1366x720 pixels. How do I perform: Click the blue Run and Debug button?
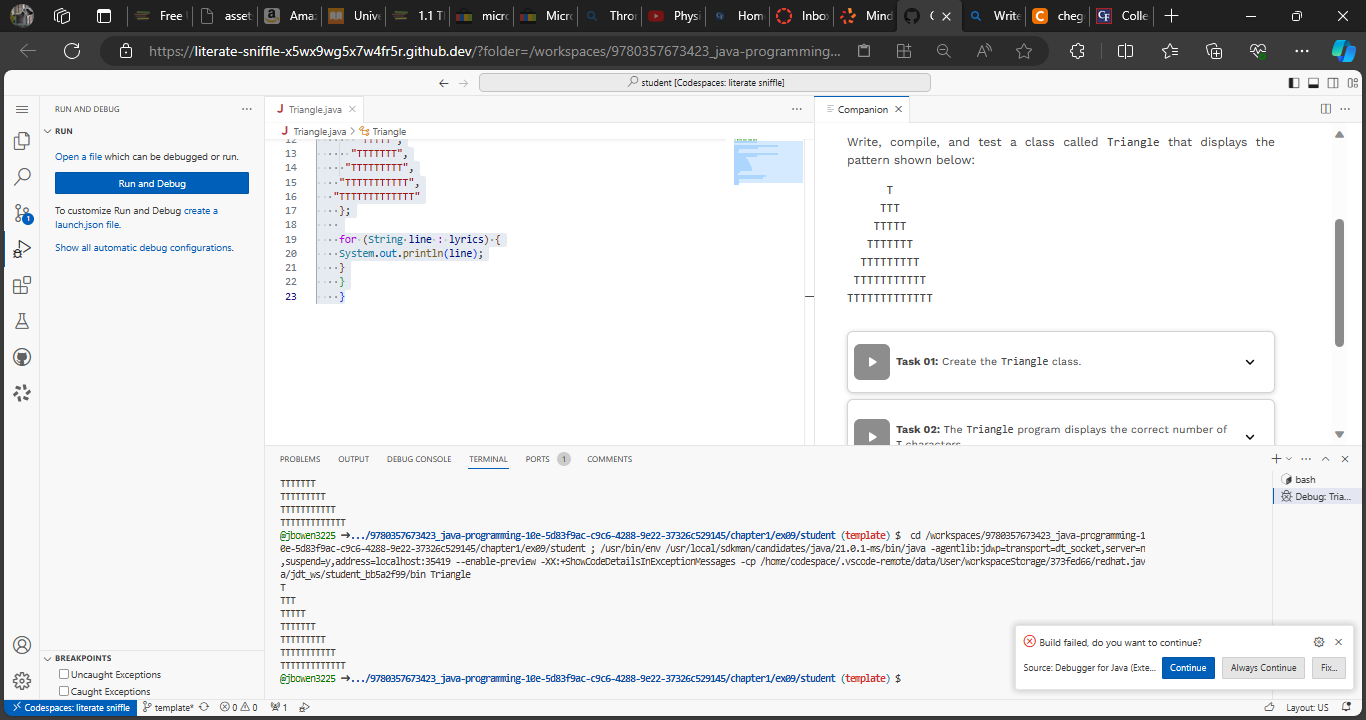coord(150,183)
